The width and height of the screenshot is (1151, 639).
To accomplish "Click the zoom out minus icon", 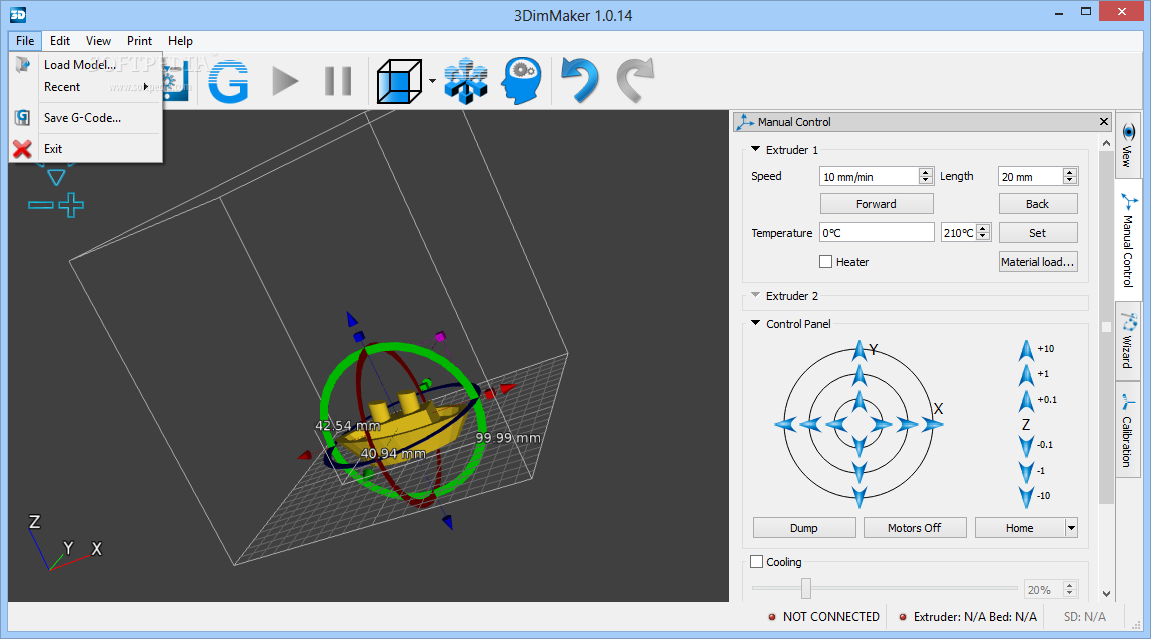I will click(40, 205).
